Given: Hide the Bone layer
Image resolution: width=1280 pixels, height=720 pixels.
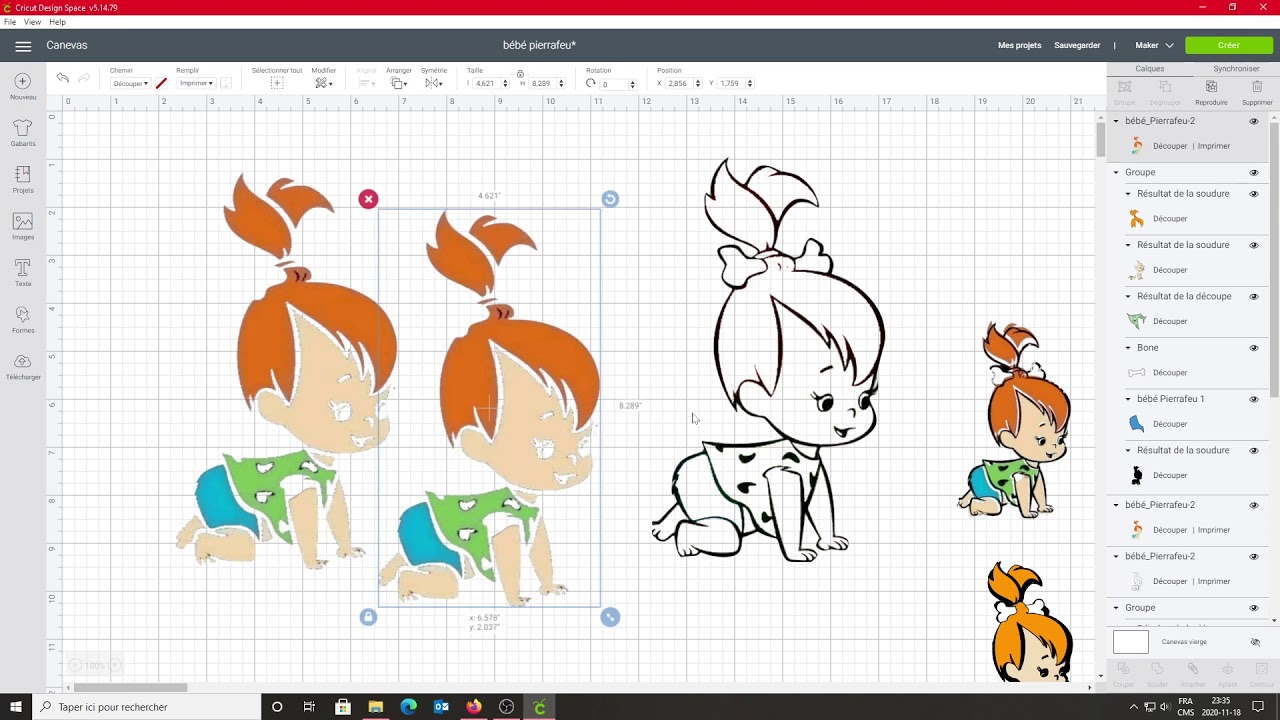Looking at the screenshot, I should 1254,348.
